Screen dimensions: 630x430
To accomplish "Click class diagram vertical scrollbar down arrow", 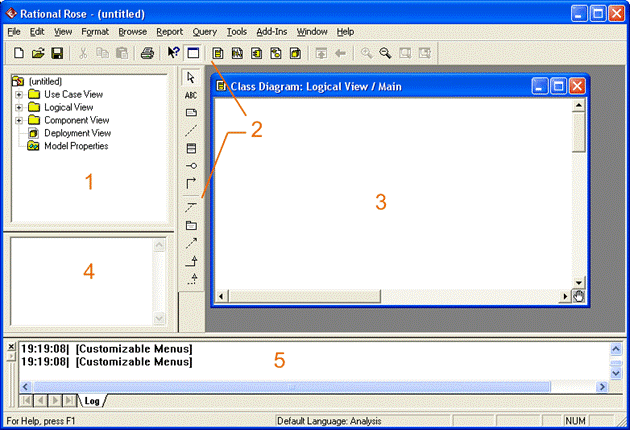I will click(579, 283).
